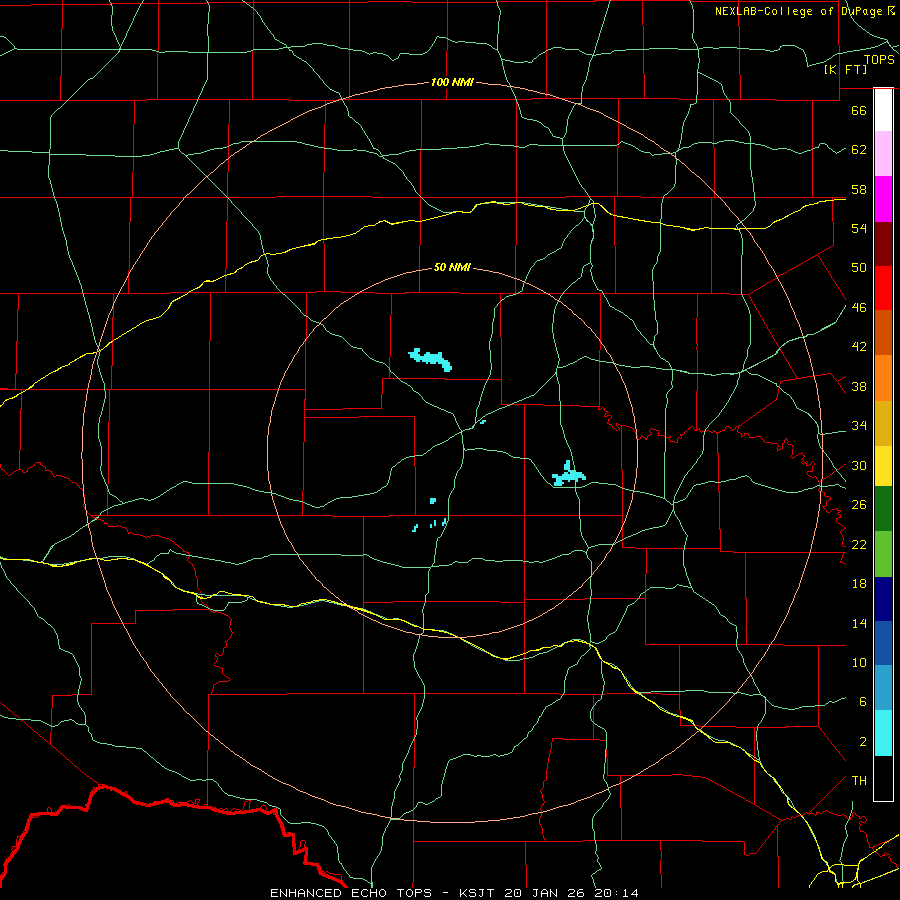
Task: Click the cyan echo cluster east of radar center
Action: (x=568, y=475)
